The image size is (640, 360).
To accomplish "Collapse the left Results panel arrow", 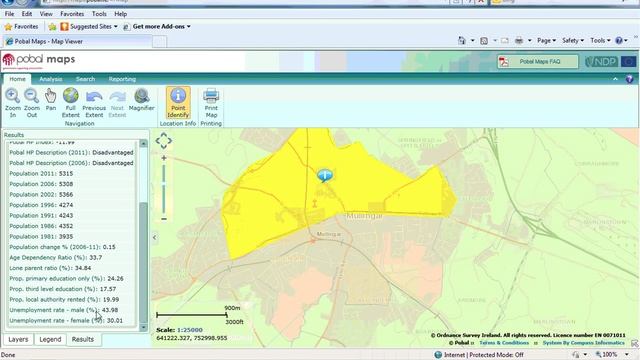I will point(154,237).
